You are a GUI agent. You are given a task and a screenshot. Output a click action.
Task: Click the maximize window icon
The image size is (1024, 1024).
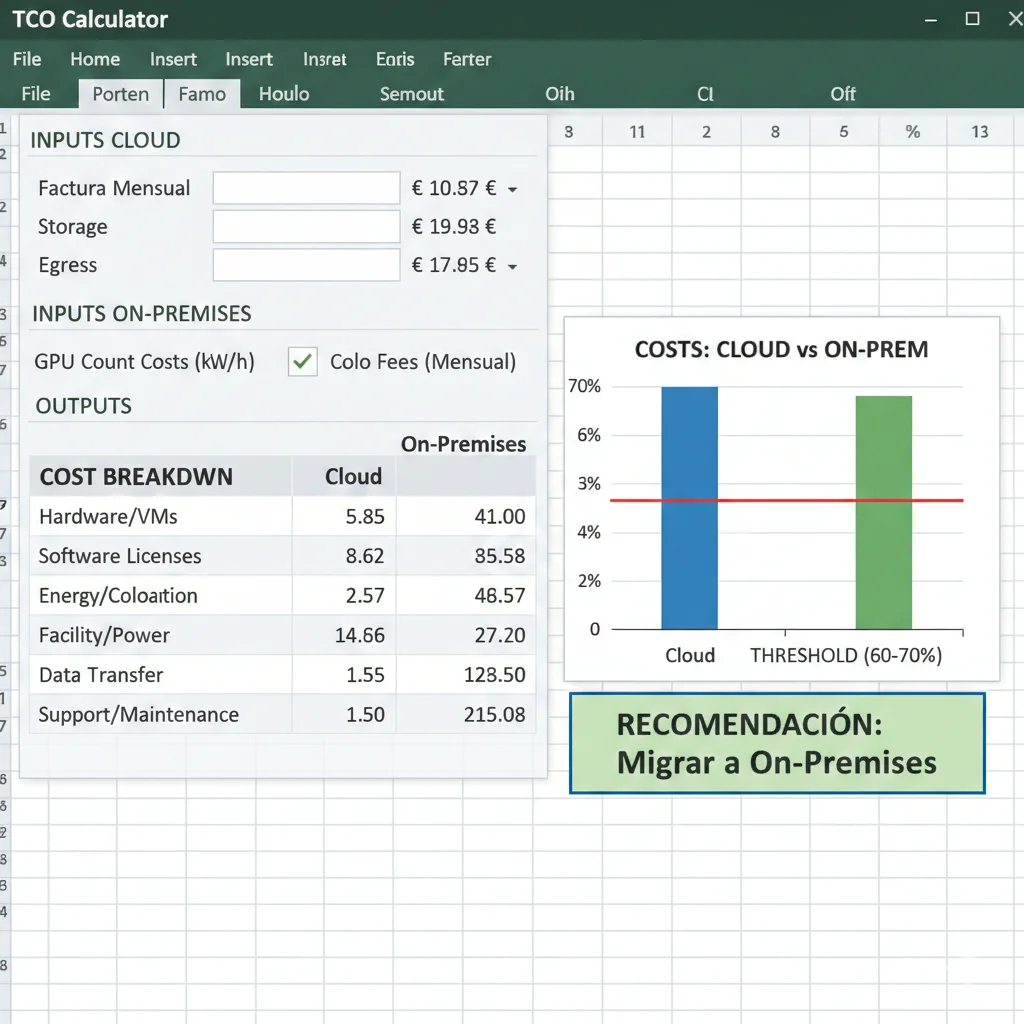point(971,18)
